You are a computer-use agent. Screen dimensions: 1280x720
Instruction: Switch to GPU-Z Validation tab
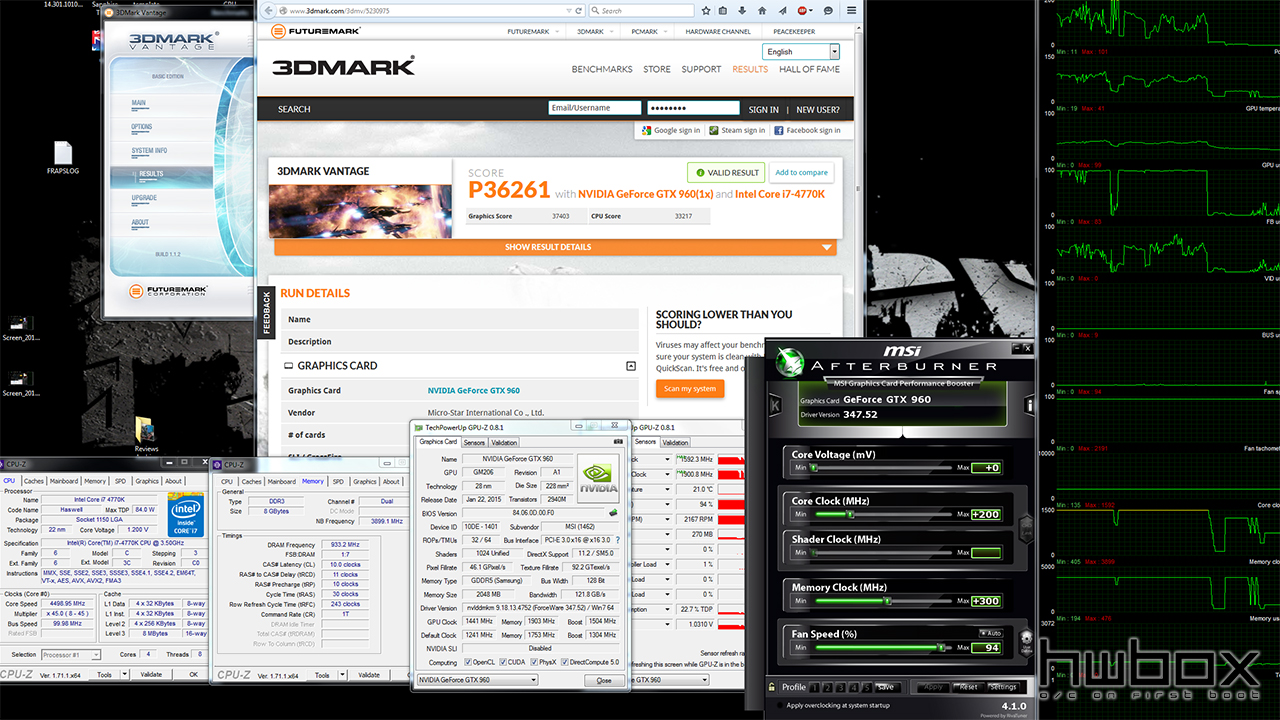click(505, 442)
